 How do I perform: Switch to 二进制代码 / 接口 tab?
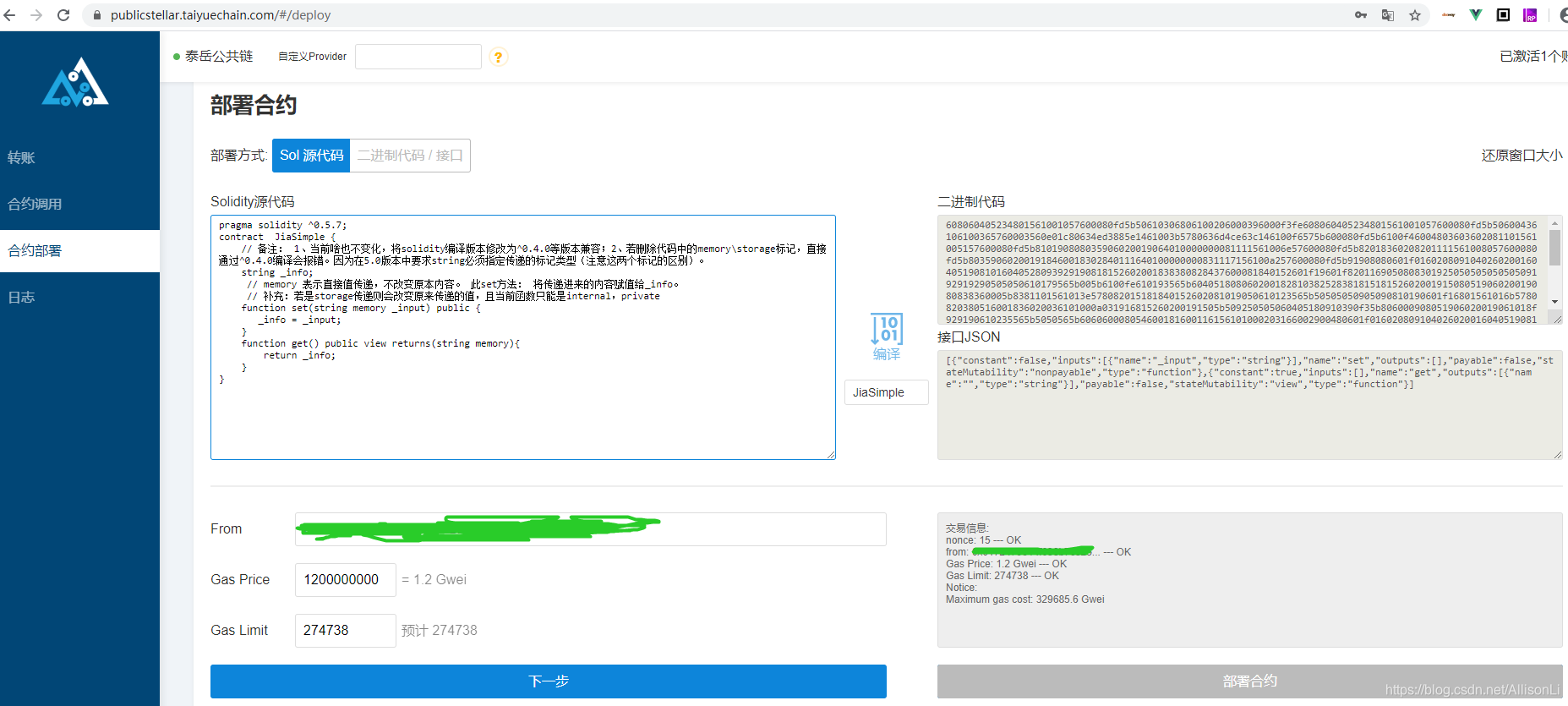click(410, 156)
